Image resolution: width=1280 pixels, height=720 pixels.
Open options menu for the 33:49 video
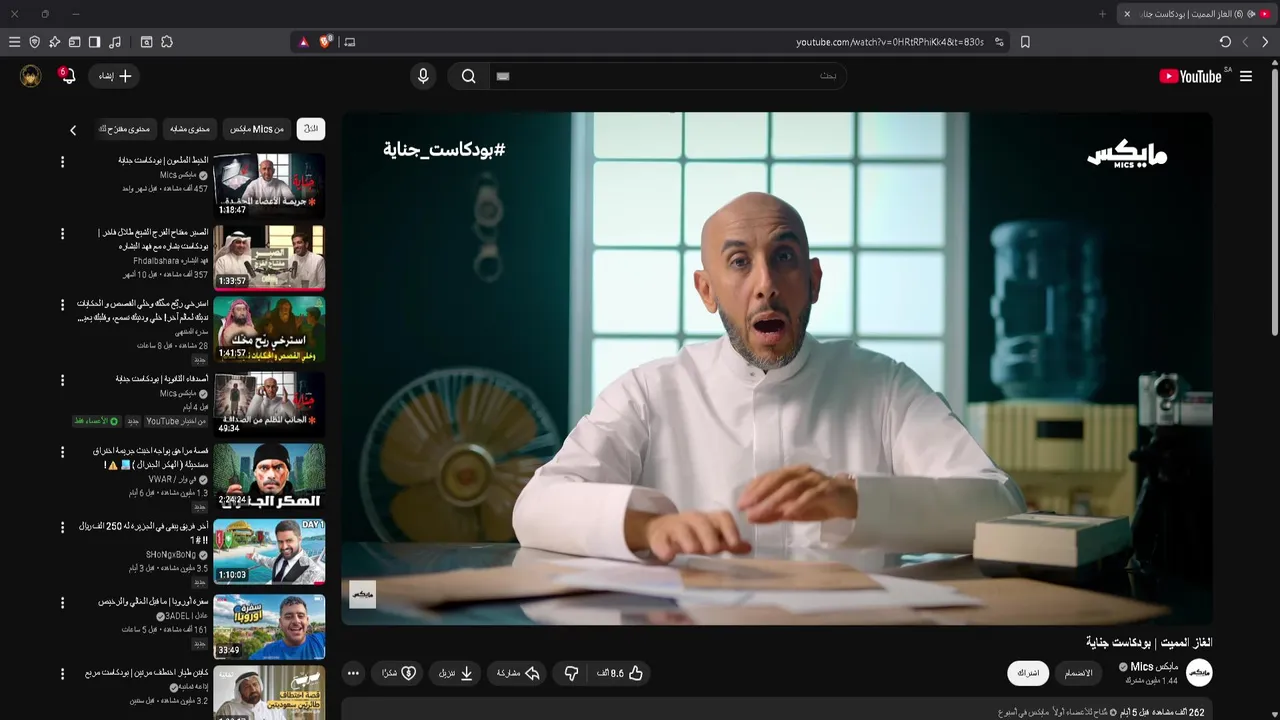click(x=62, y=603)
